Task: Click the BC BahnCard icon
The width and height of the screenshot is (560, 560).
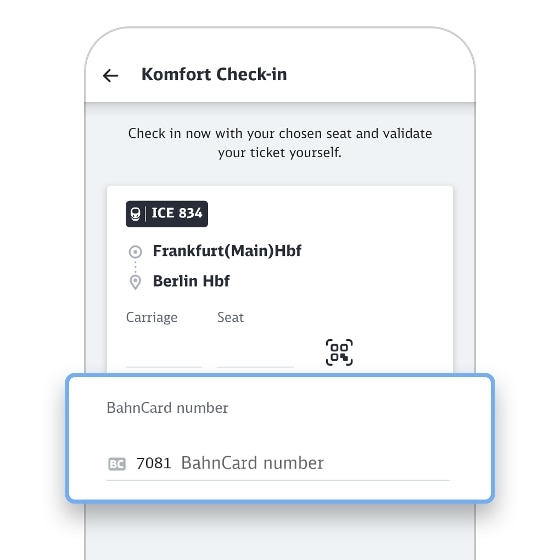Action: point(117,464)
